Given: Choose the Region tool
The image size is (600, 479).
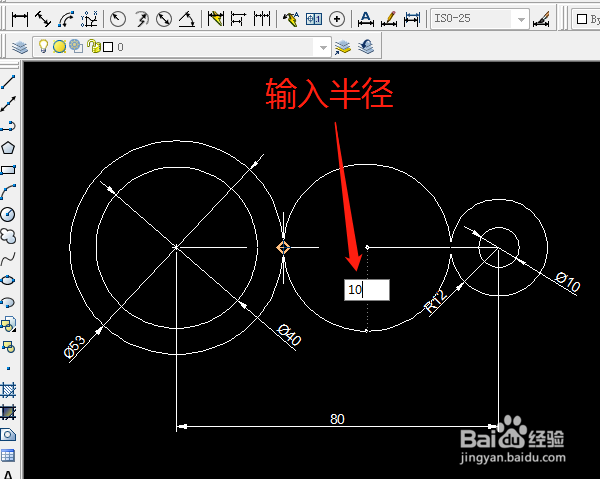Looking at the screenshot, I should 8,435.
